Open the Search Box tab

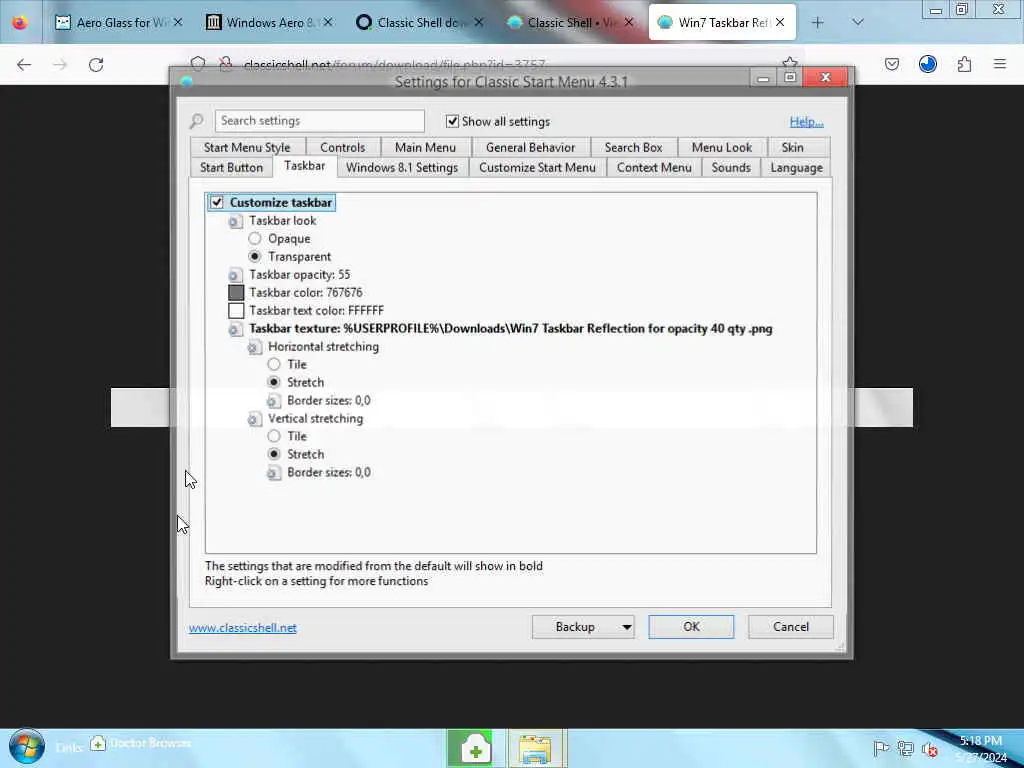(x=633, y=148)
